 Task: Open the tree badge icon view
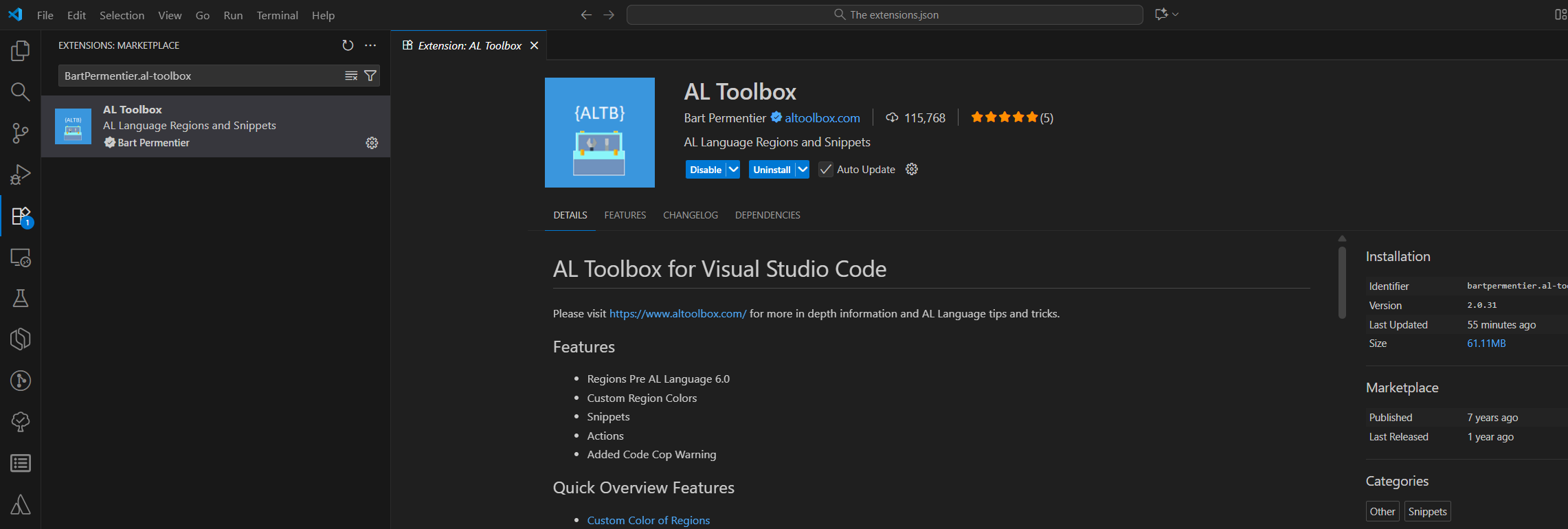(x=21, y=422)
